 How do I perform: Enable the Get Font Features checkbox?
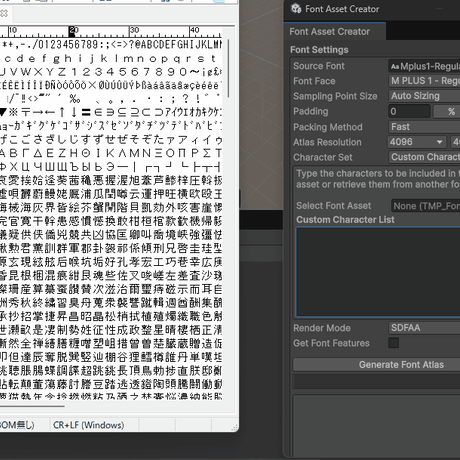[394, 343]
